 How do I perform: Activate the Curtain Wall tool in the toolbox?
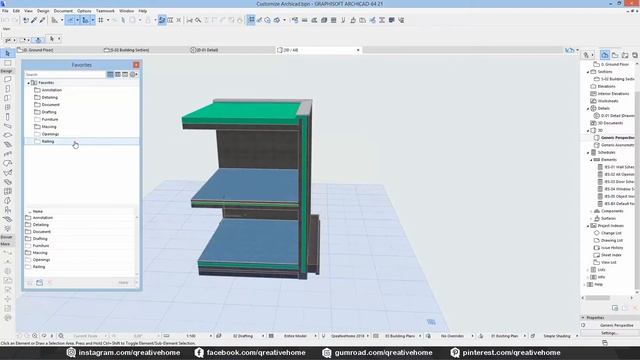coord(7,191)
